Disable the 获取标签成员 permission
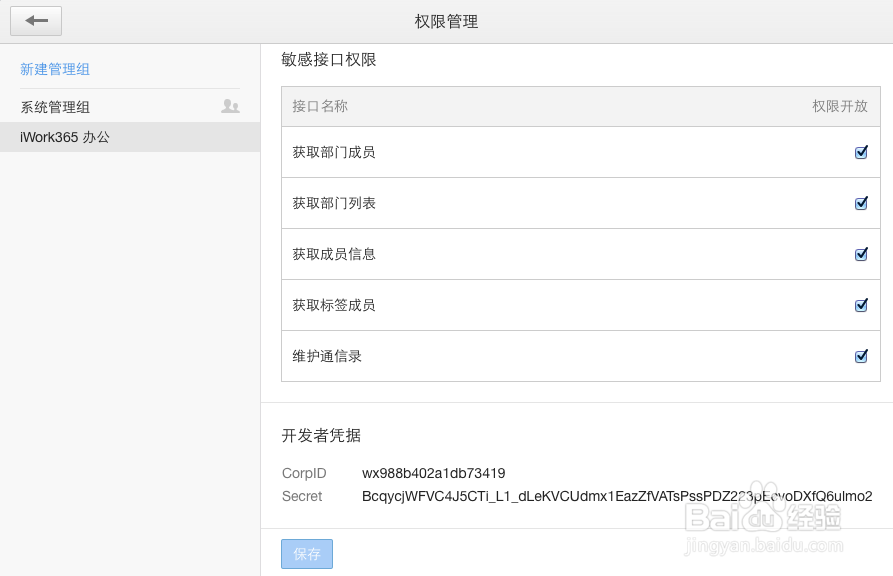The width and height of the screenshot is (893, 576). click(x=861, y=305)
